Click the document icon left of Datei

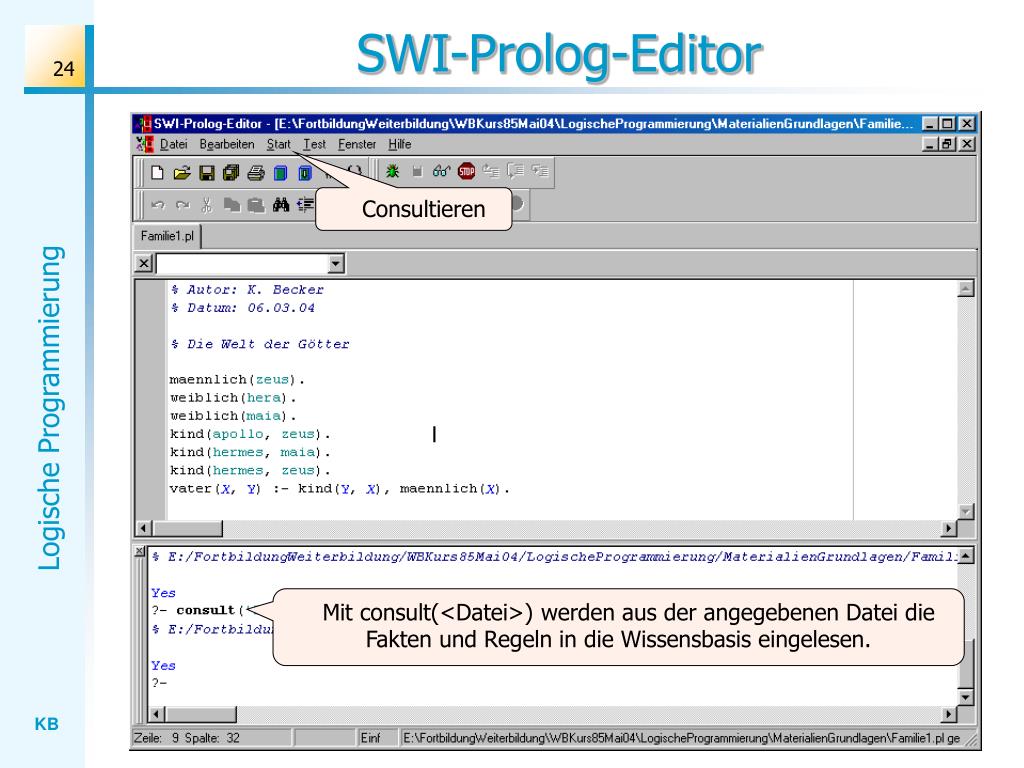click(x=144, y=144)
